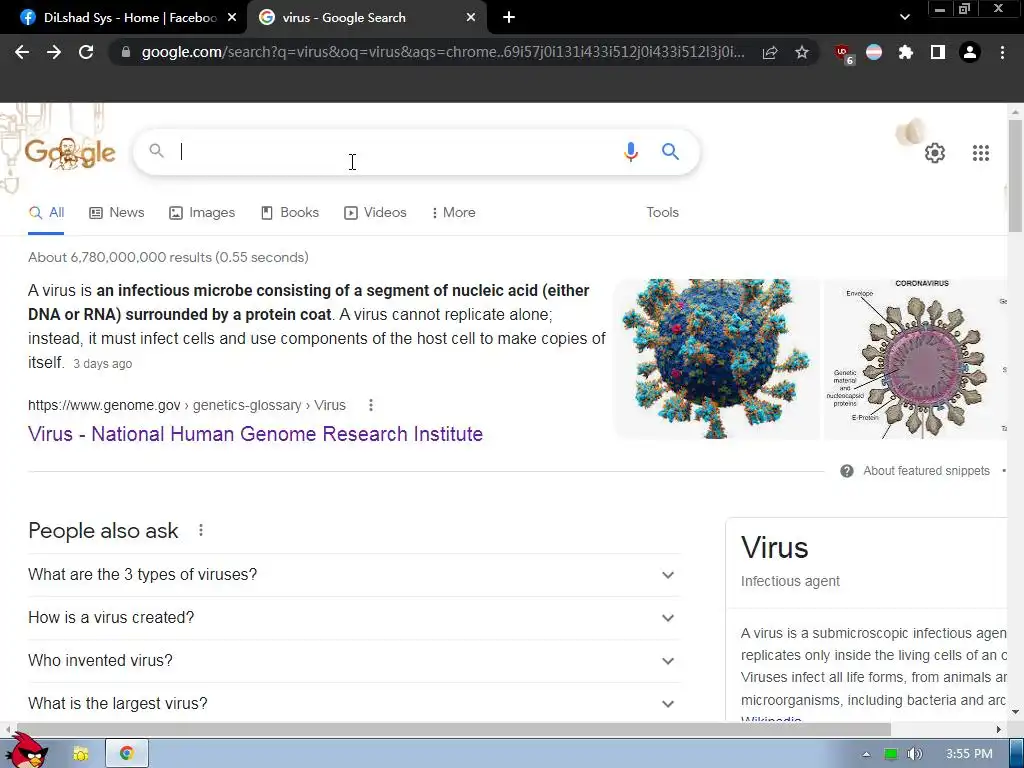This screenshot has height=768, width=1024.
Task: Expand How is a virus created?
Action: click(x=354, y=618)
